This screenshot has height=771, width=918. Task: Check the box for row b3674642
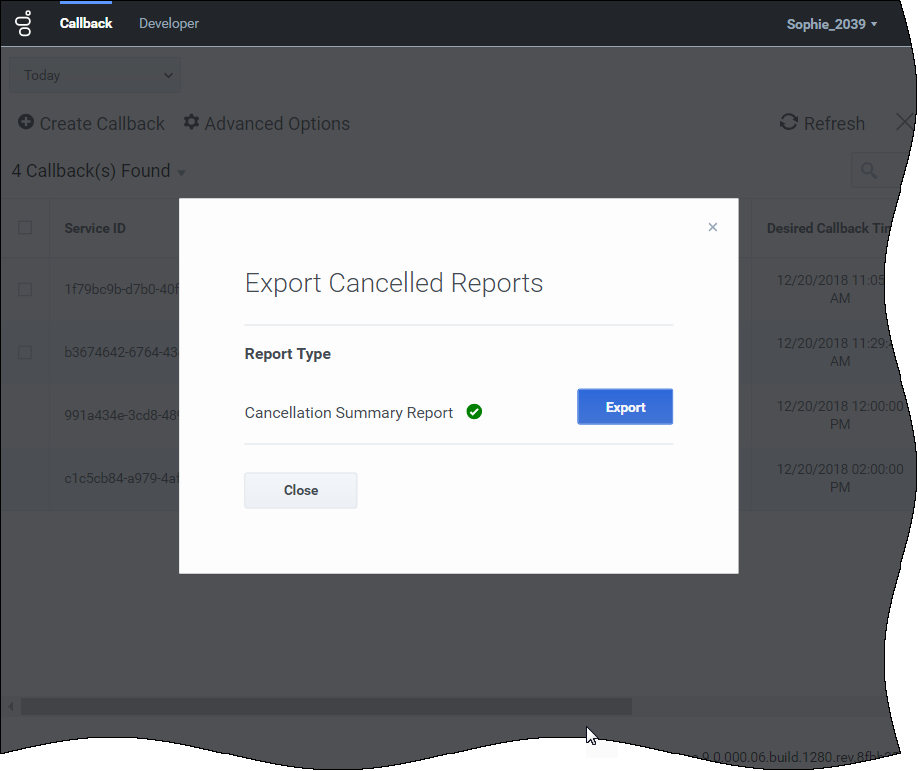tap(25, 352)
